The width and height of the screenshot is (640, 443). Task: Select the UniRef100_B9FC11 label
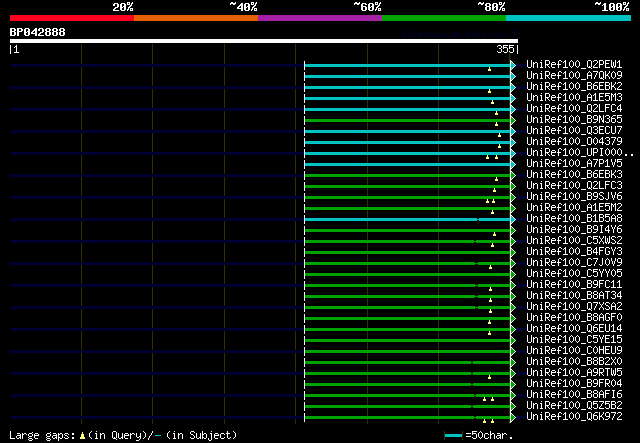574,285
